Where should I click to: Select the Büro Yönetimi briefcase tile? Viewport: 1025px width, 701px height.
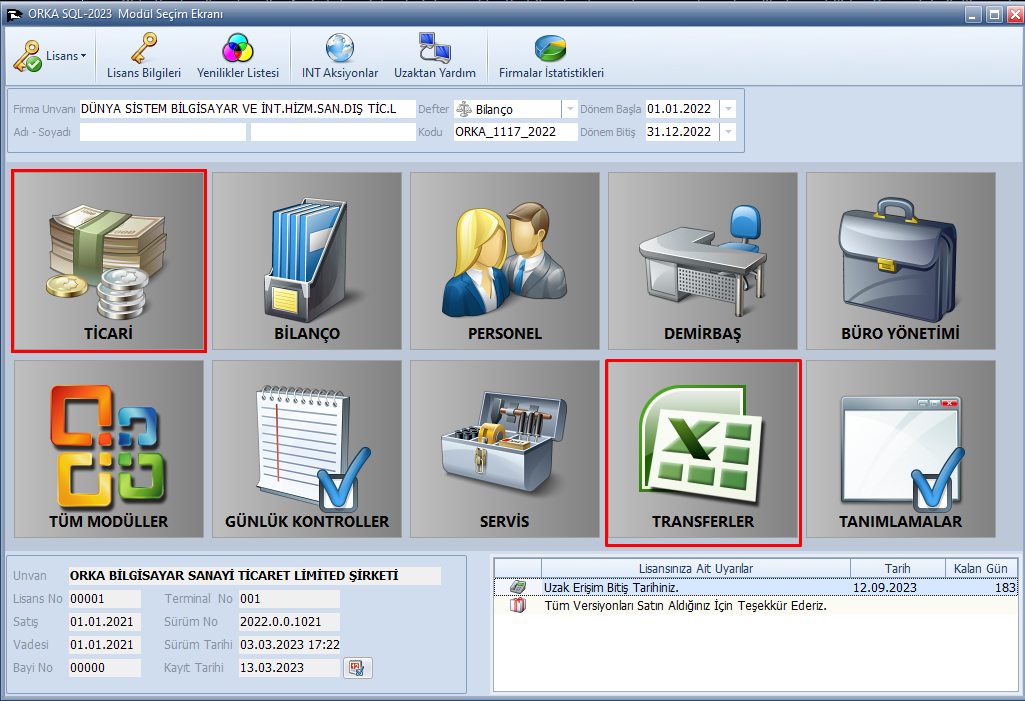900,261
